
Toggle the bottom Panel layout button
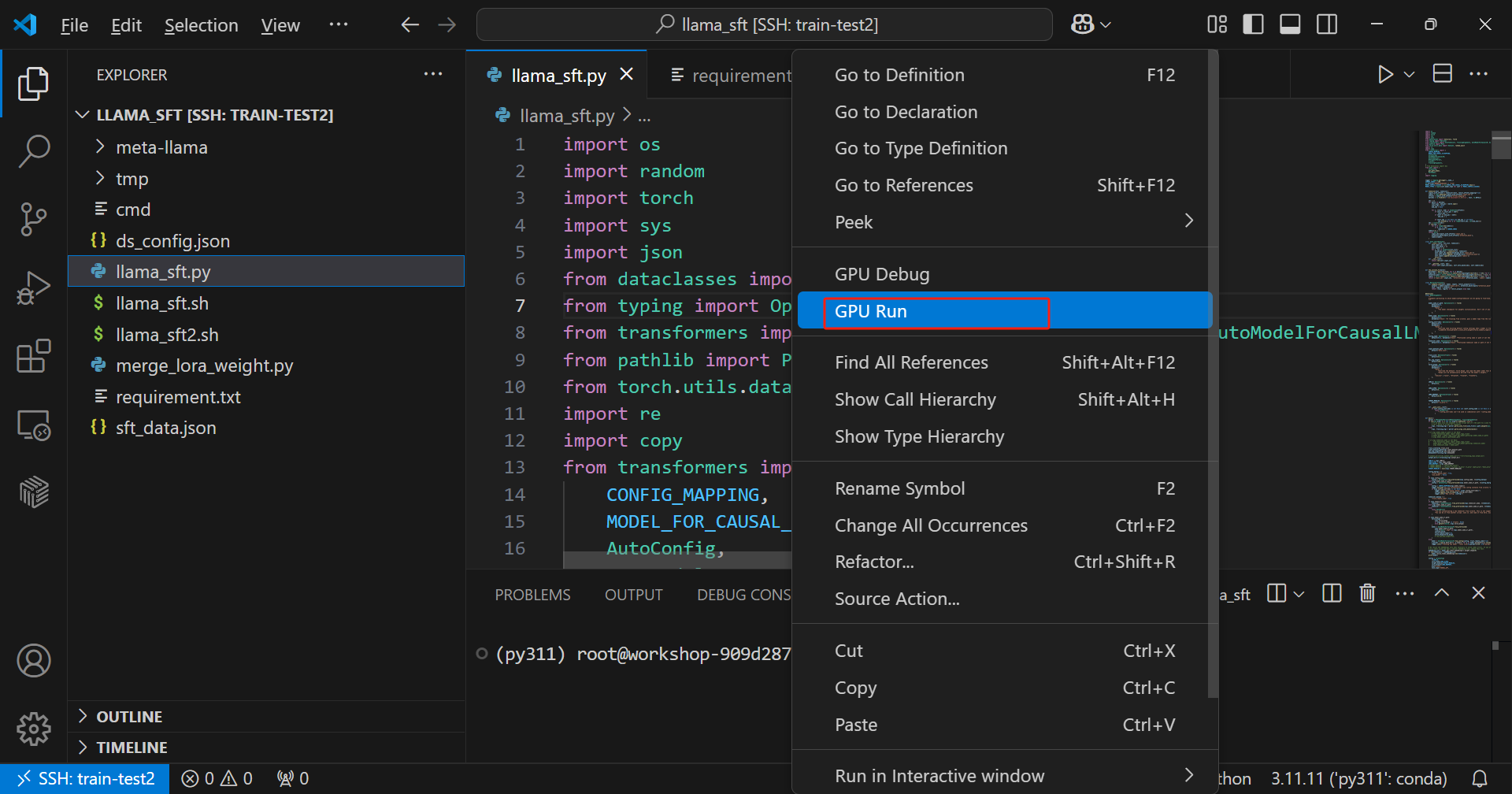(x=1290, y=24)
